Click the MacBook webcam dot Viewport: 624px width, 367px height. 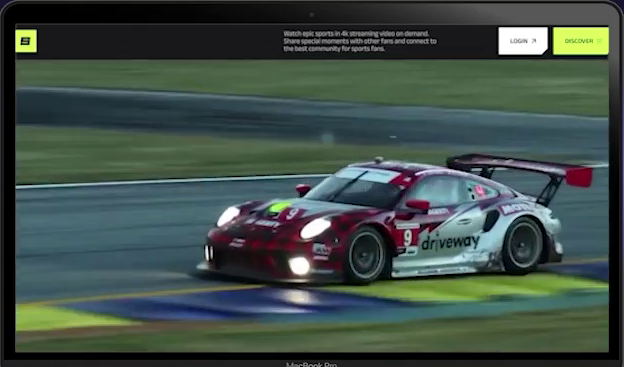tap(312, 15)
